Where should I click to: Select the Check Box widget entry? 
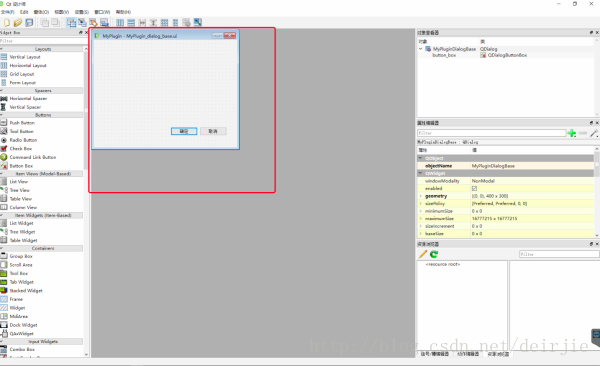coord(21,149)
